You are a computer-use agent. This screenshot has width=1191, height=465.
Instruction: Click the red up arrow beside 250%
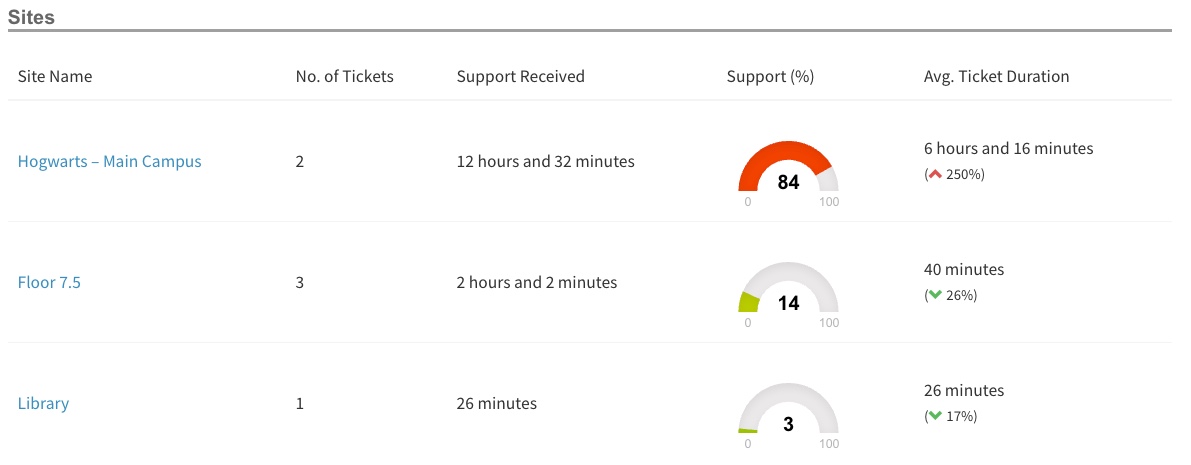(936, 174)
